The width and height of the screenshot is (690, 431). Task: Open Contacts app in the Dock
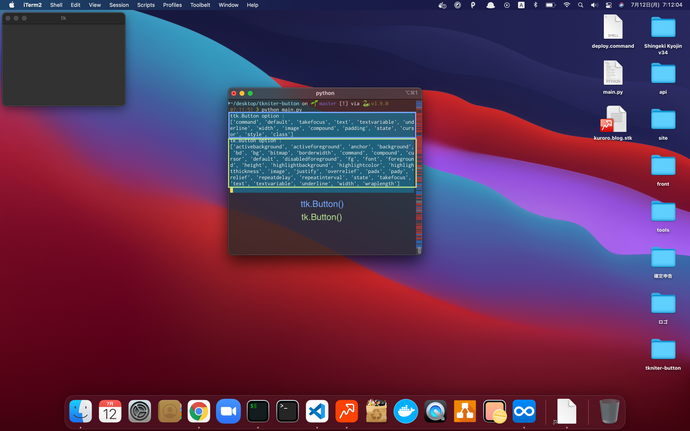(x=169, y=411)
